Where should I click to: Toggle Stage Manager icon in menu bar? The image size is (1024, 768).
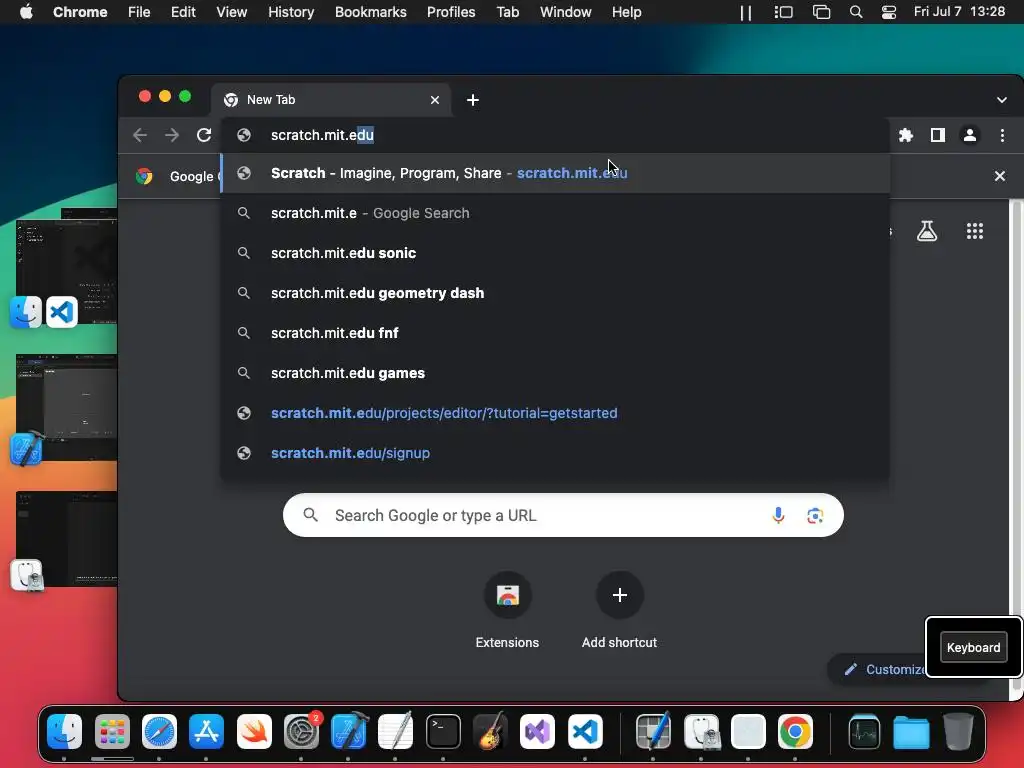(x=783, y=12)
